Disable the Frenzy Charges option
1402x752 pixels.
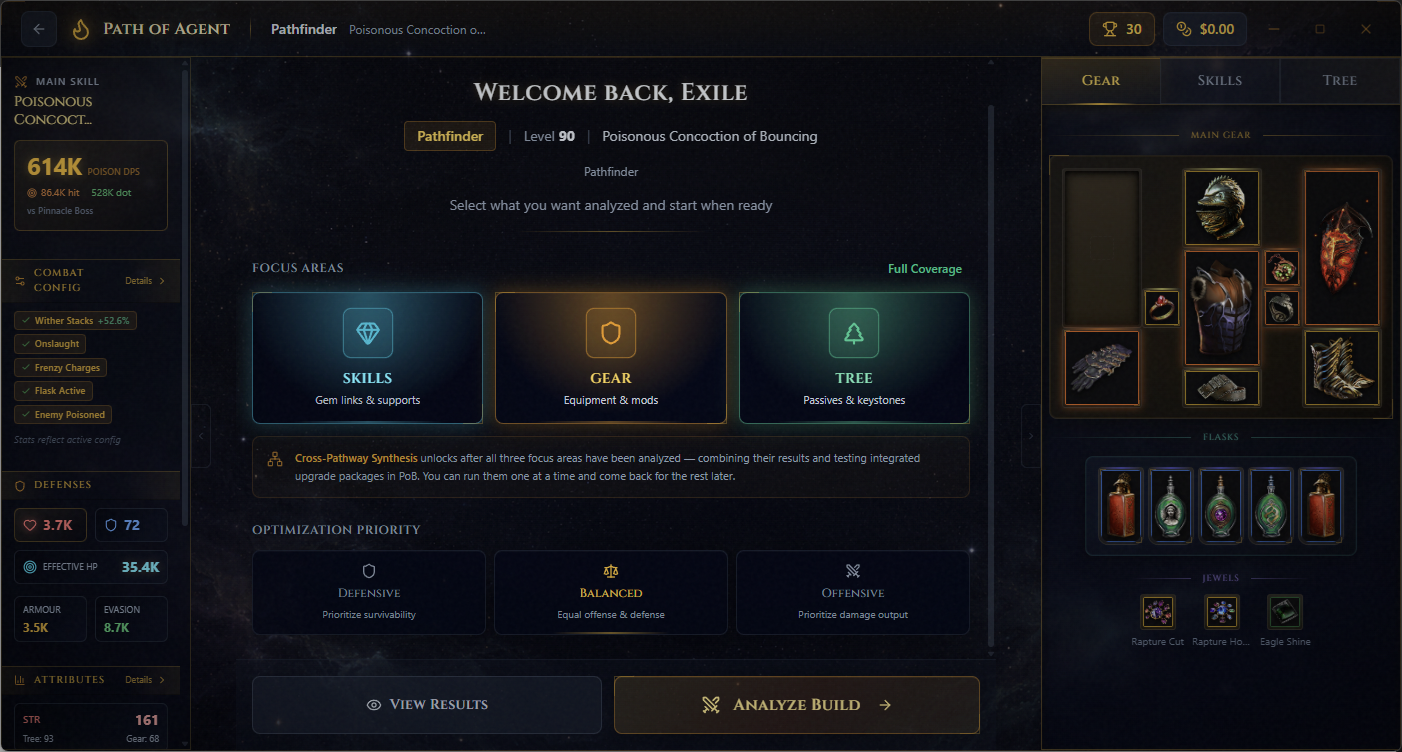pos(60,368)
